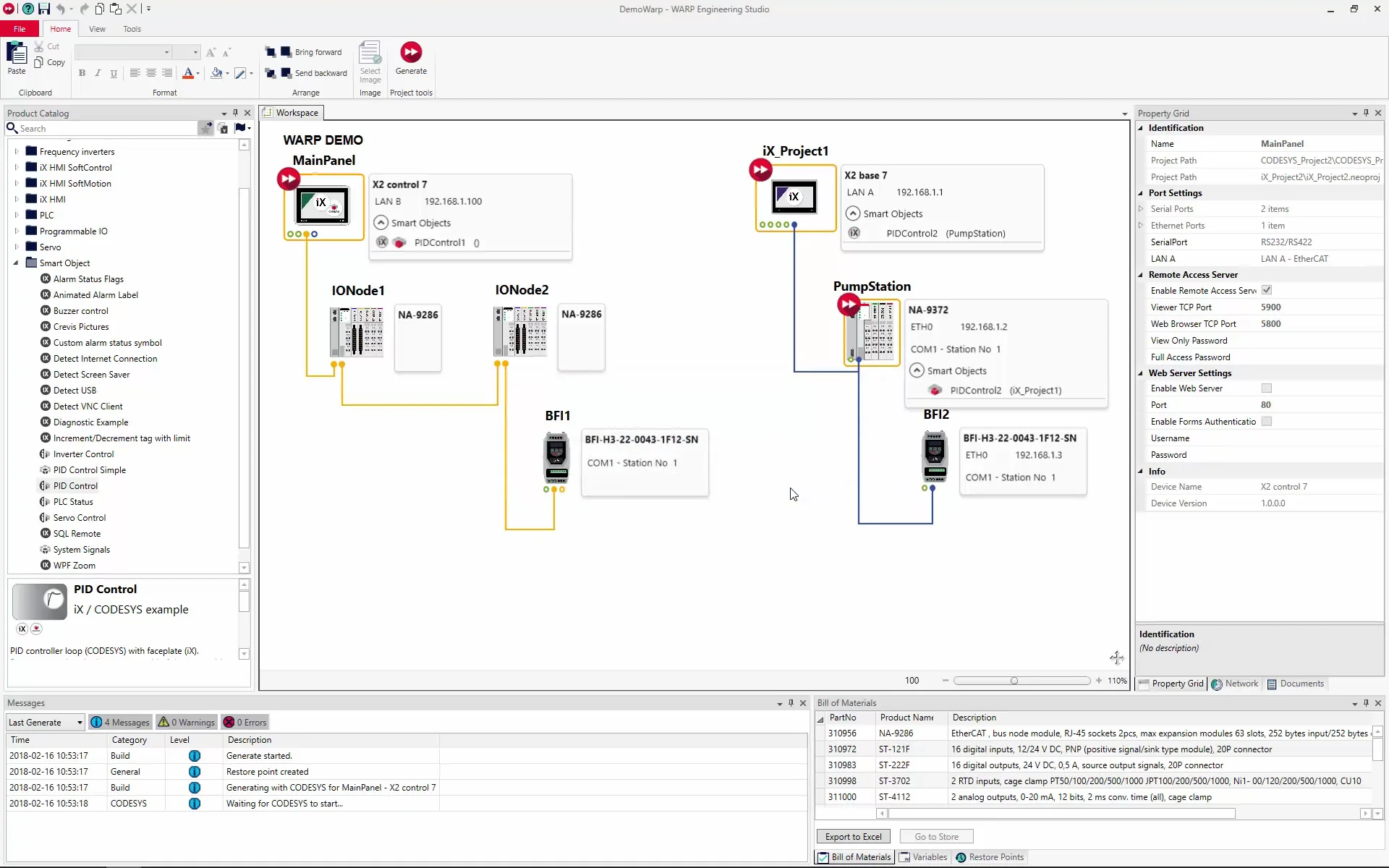Save the project with the floppy disk icon
Screen dimensions: 1389x868
(44, 9)
